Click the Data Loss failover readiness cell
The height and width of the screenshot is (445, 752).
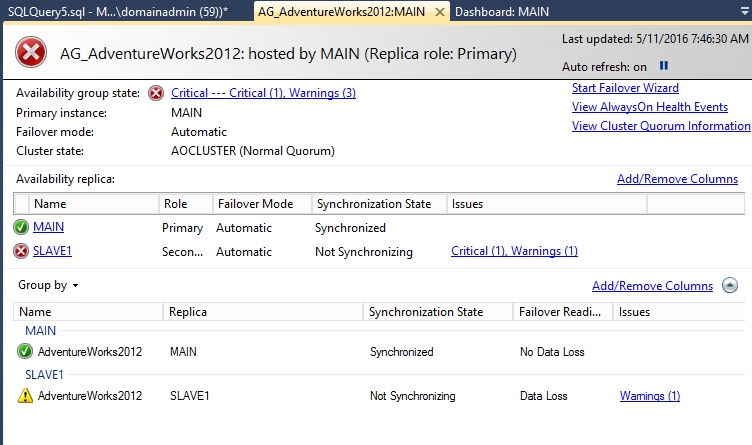coord(543,396)
